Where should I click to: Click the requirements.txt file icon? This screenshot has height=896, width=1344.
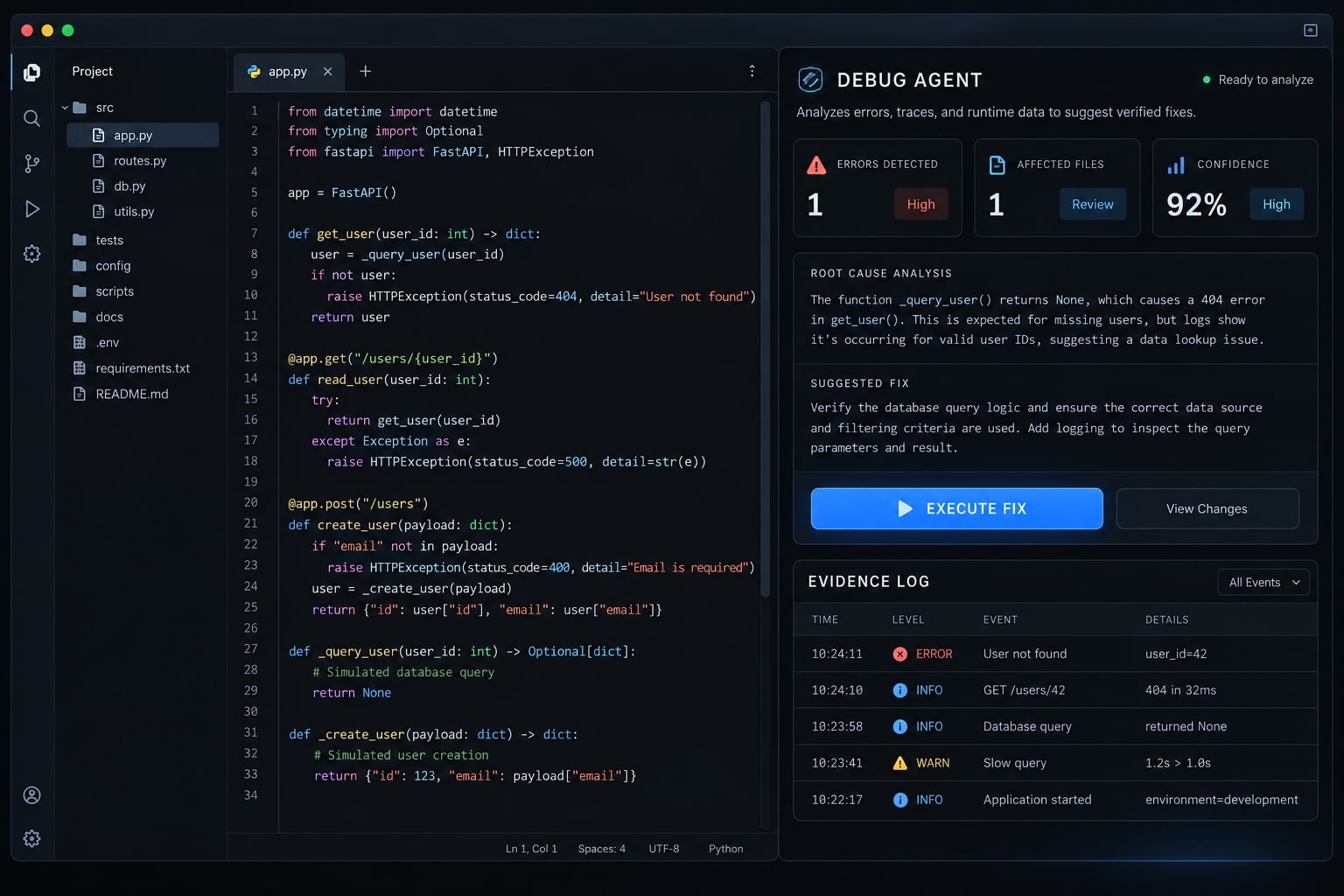pos(80,368)
